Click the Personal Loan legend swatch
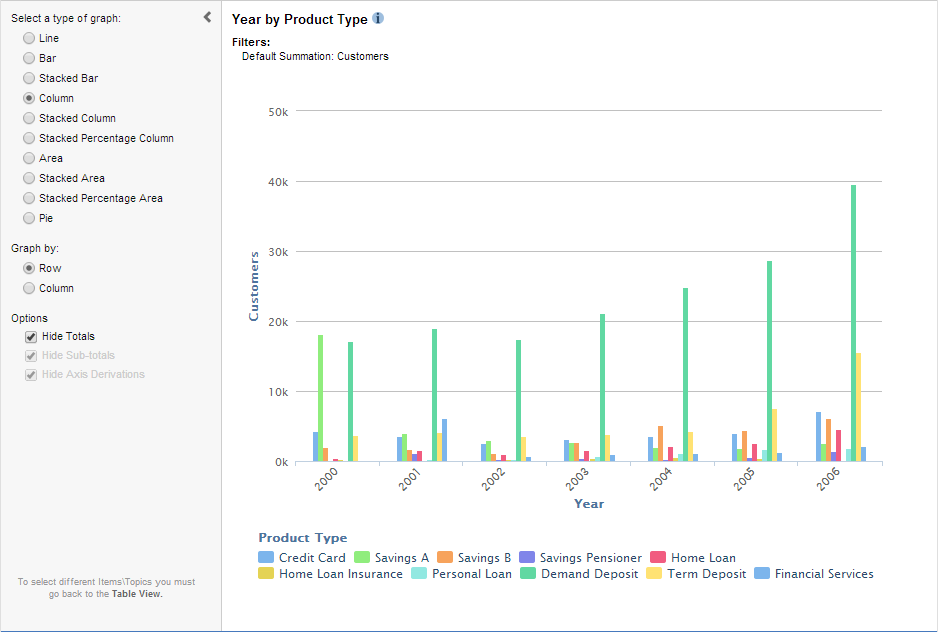Viewport: 938px width, 632px height. 419,574
